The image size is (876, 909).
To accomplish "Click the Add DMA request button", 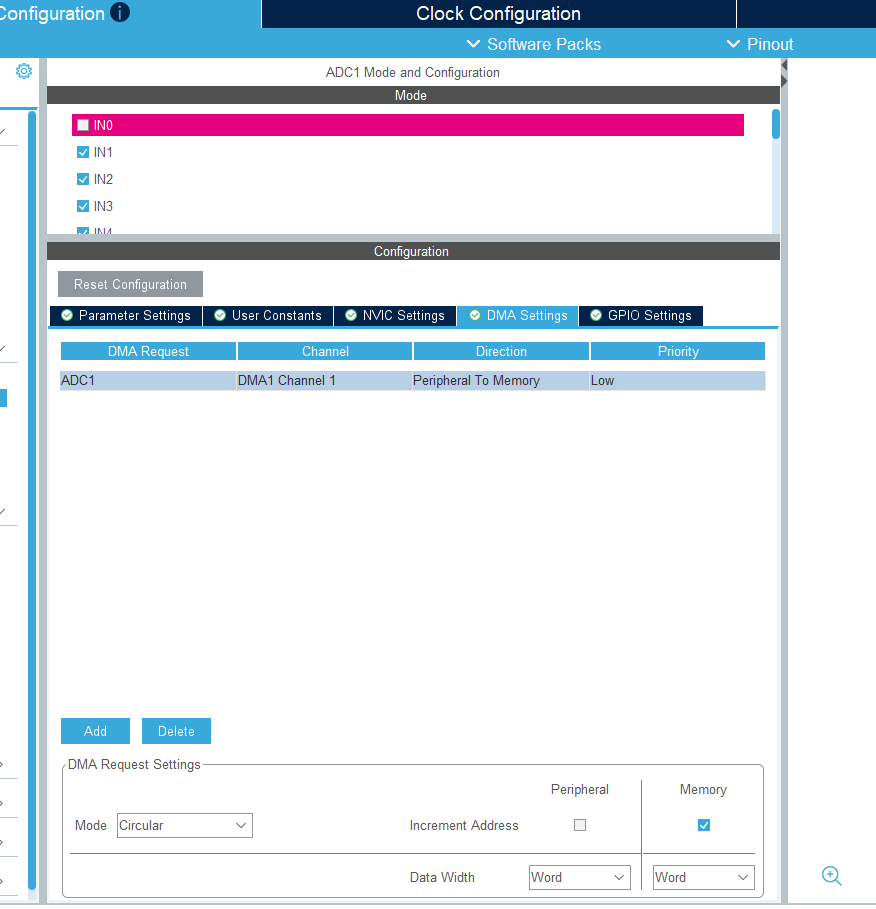I will point(95,731).
